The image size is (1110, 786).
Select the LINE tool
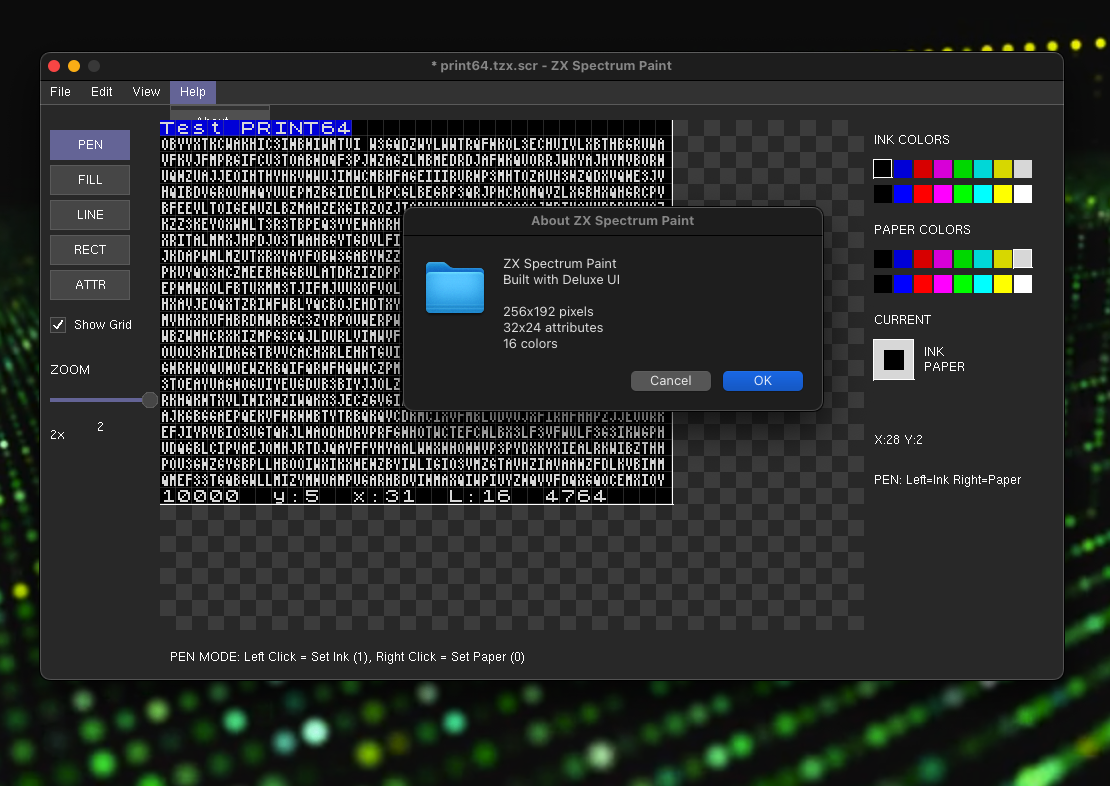point(90,215)
